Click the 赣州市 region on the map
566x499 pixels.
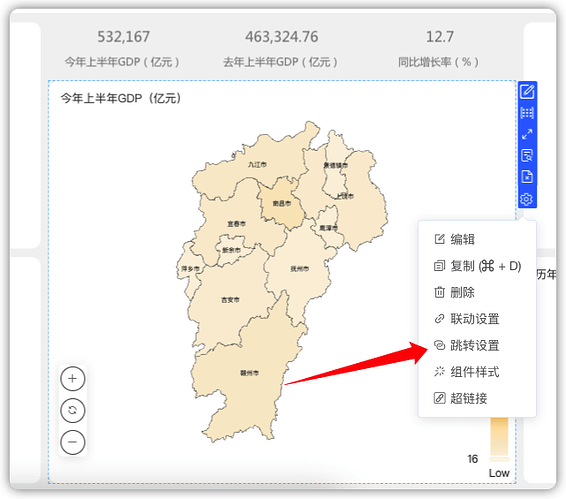pos(249,373)
